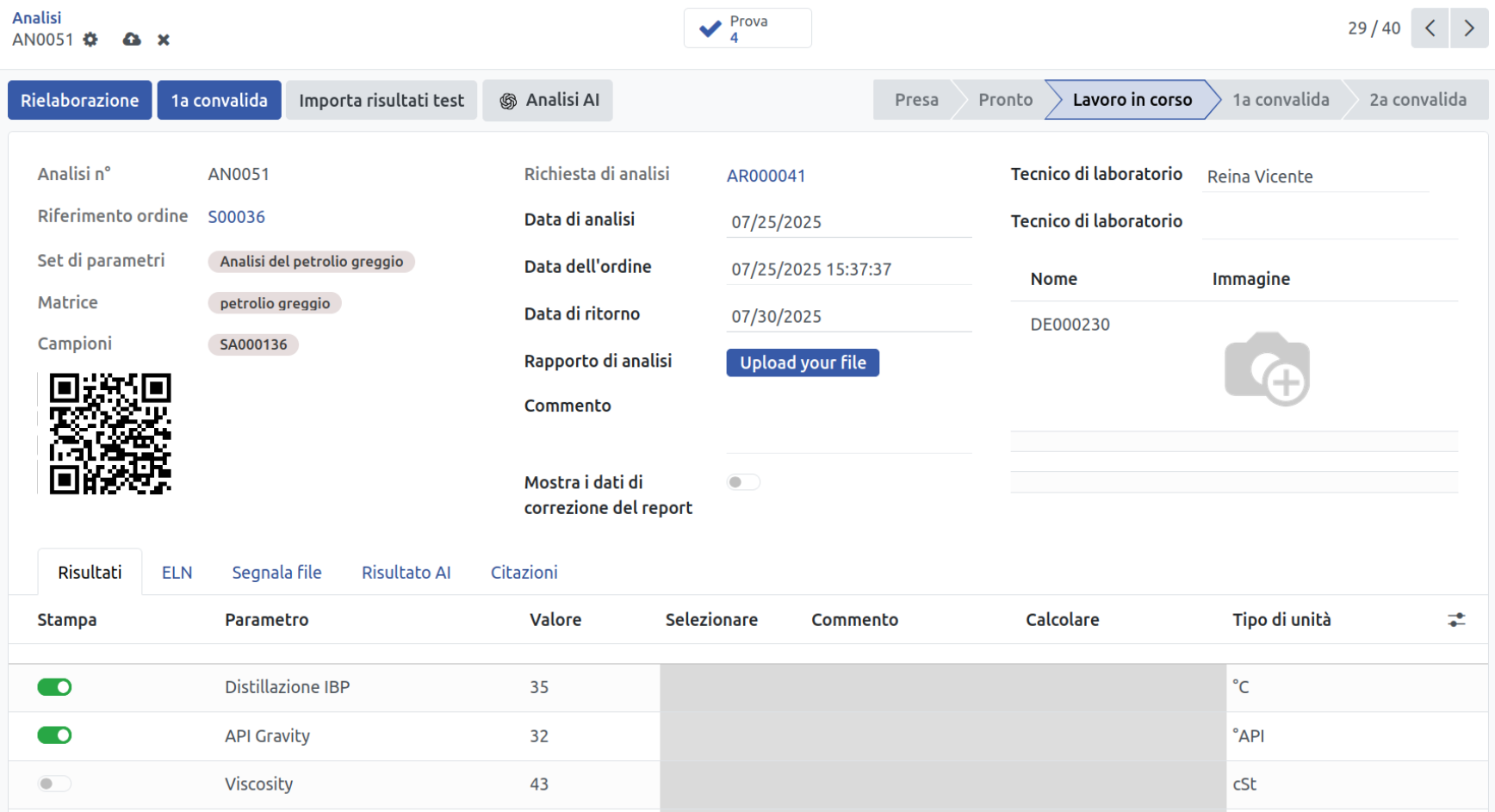Open the Data di ritorno date field

tap(848, 317)
